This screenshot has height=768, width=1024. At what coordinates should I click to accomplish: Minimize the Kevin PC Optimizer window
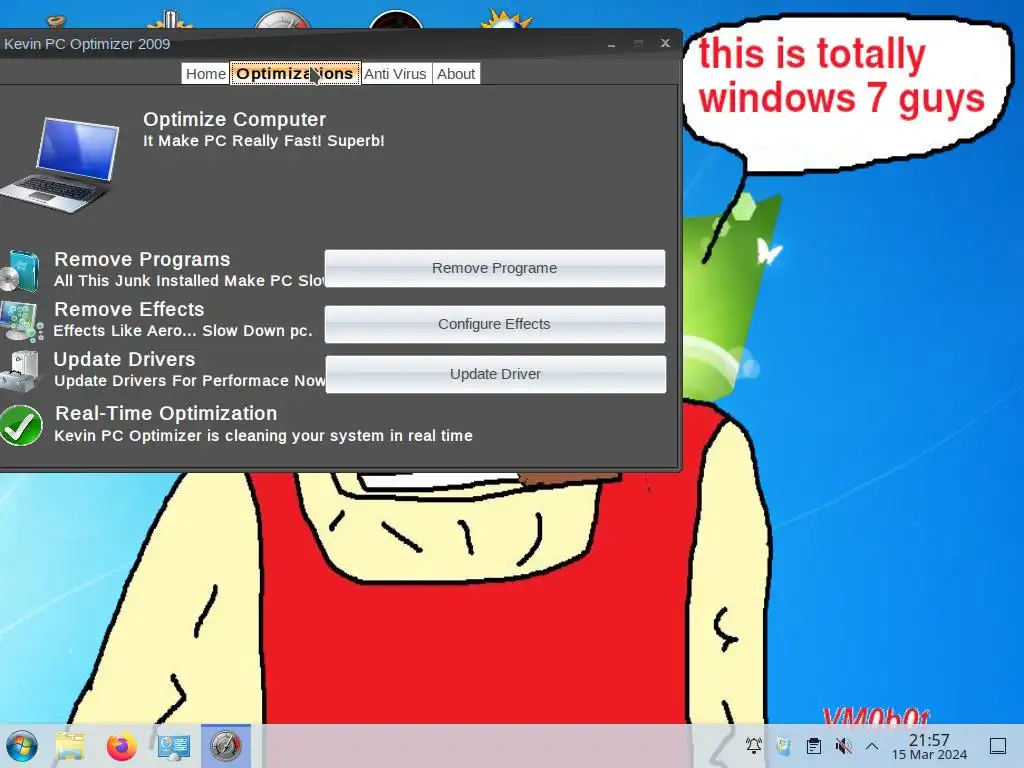(x=611, y=44)
